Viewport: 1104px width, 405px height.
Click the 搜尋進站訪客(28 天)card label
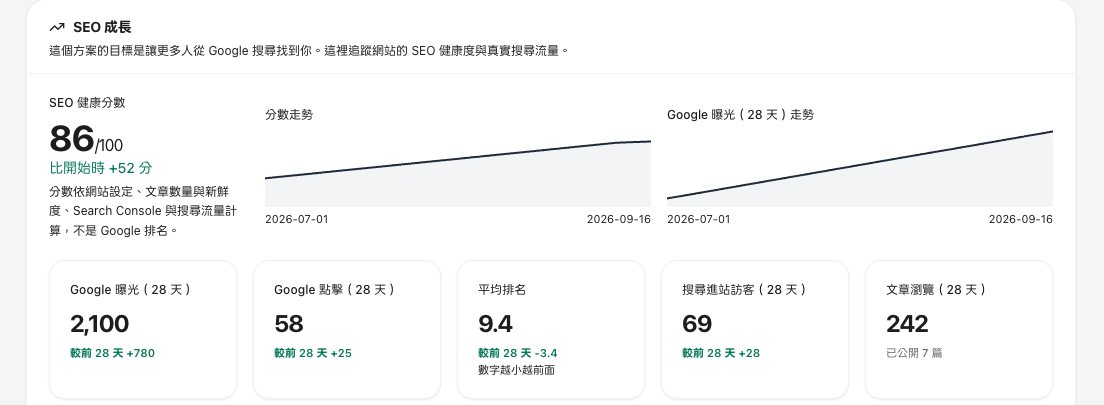pyautogui.click(x=744, y=289)
